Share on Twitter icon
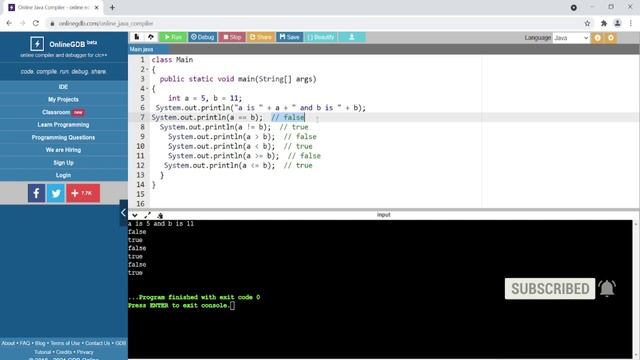This screenshot has width=640, height=360. (x=56, y=193)
